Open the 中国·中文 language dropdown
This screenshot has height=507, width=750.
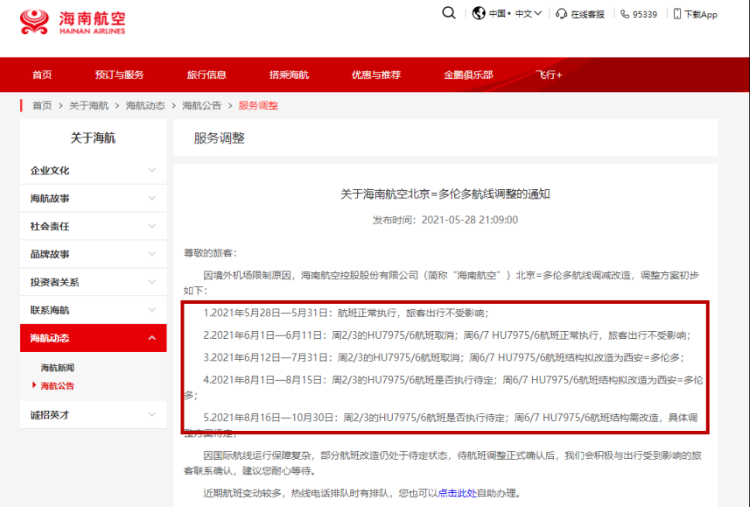click(515, 14)
